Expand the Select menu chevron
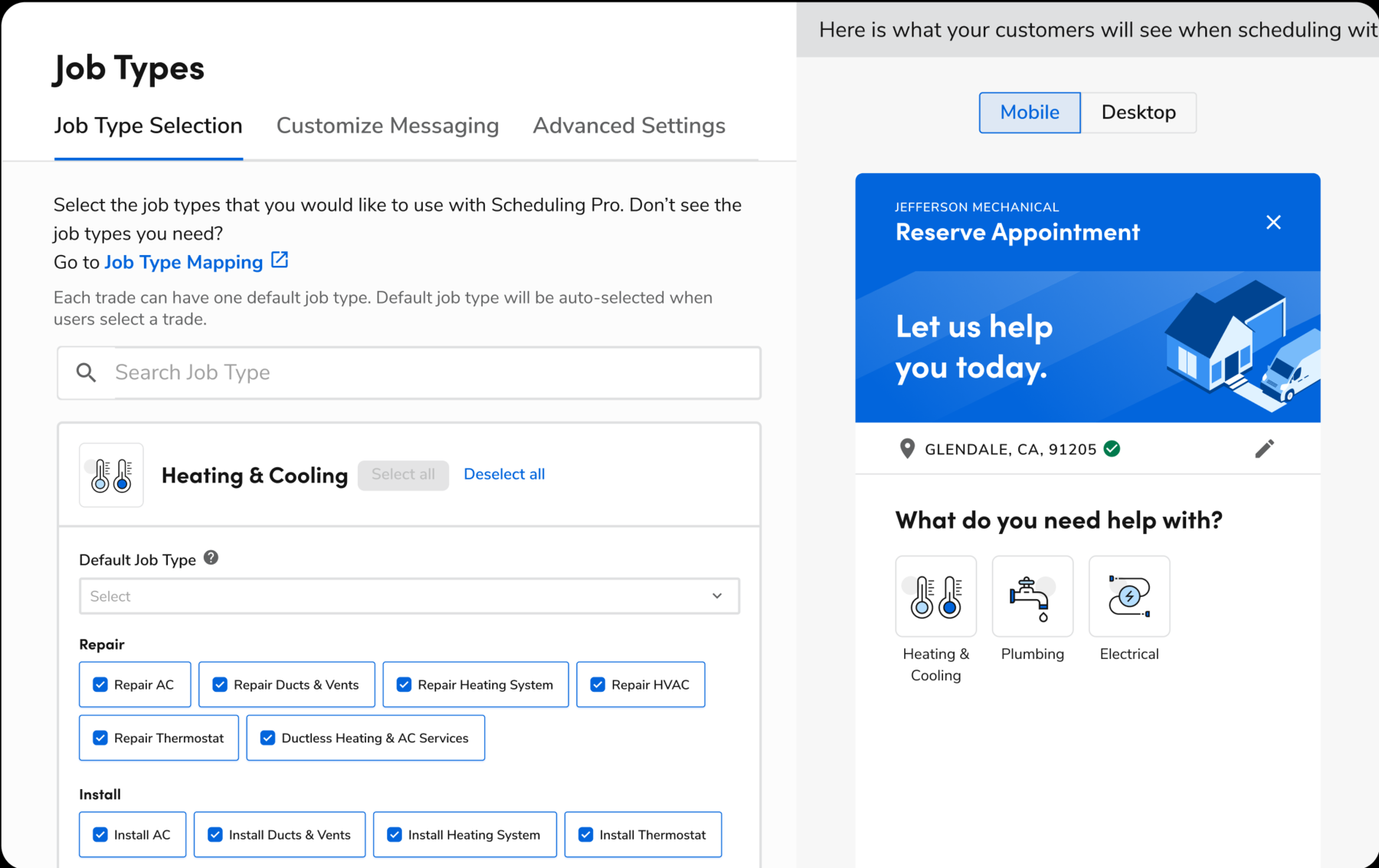Screen dimensions: 1379x868 pos(717,596)
